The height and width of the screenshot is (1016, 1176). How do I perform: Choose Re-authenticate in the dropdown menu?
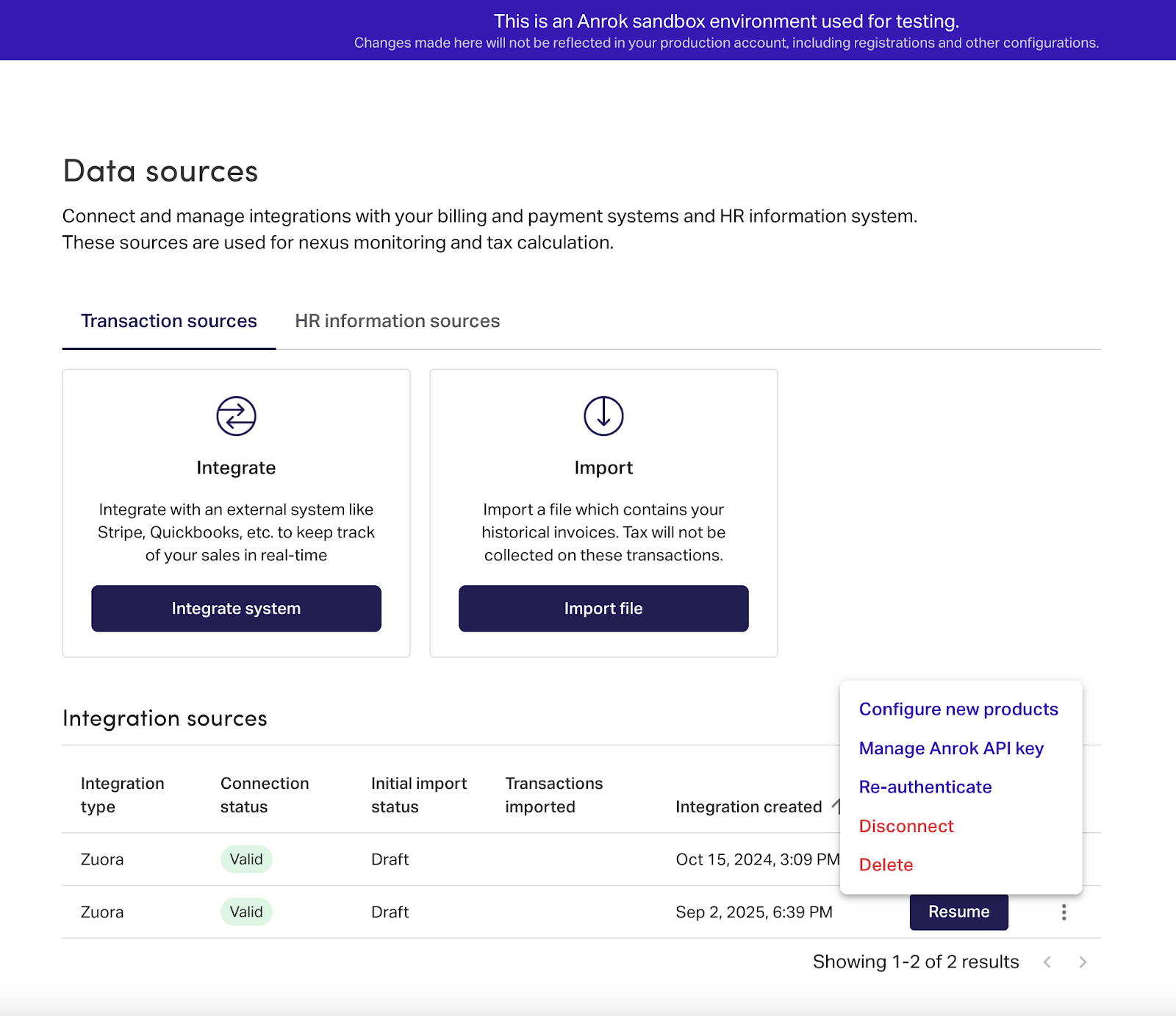pyautogui.click(x=925, y=787)
